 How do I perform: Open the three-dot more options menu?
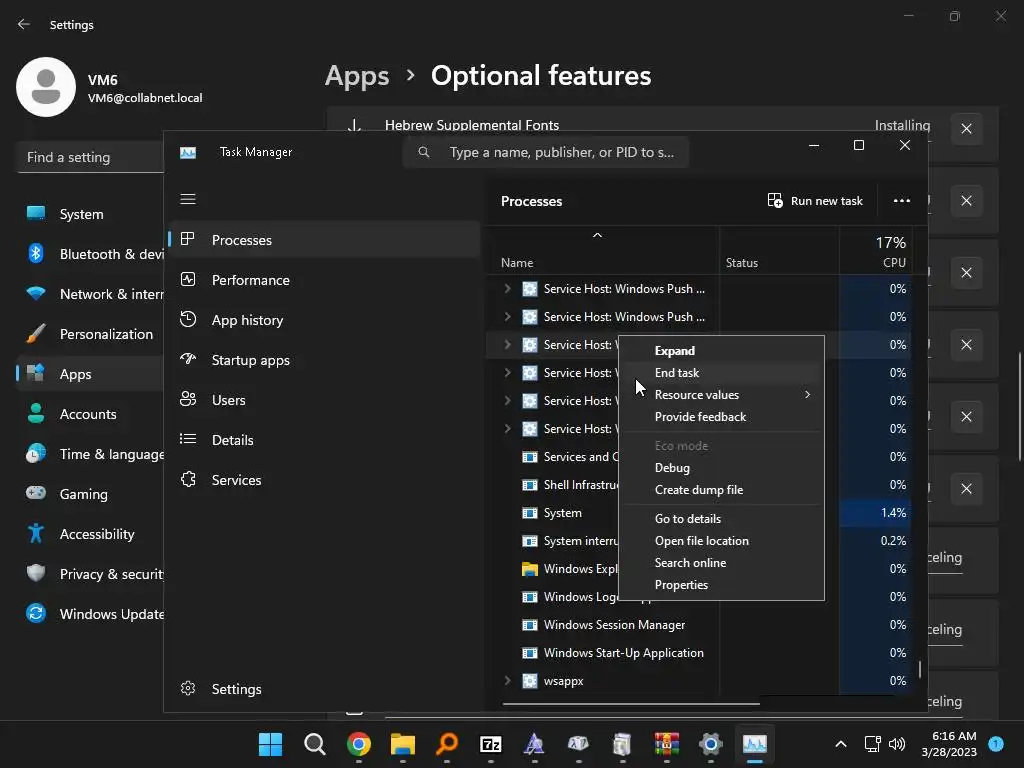902,200
